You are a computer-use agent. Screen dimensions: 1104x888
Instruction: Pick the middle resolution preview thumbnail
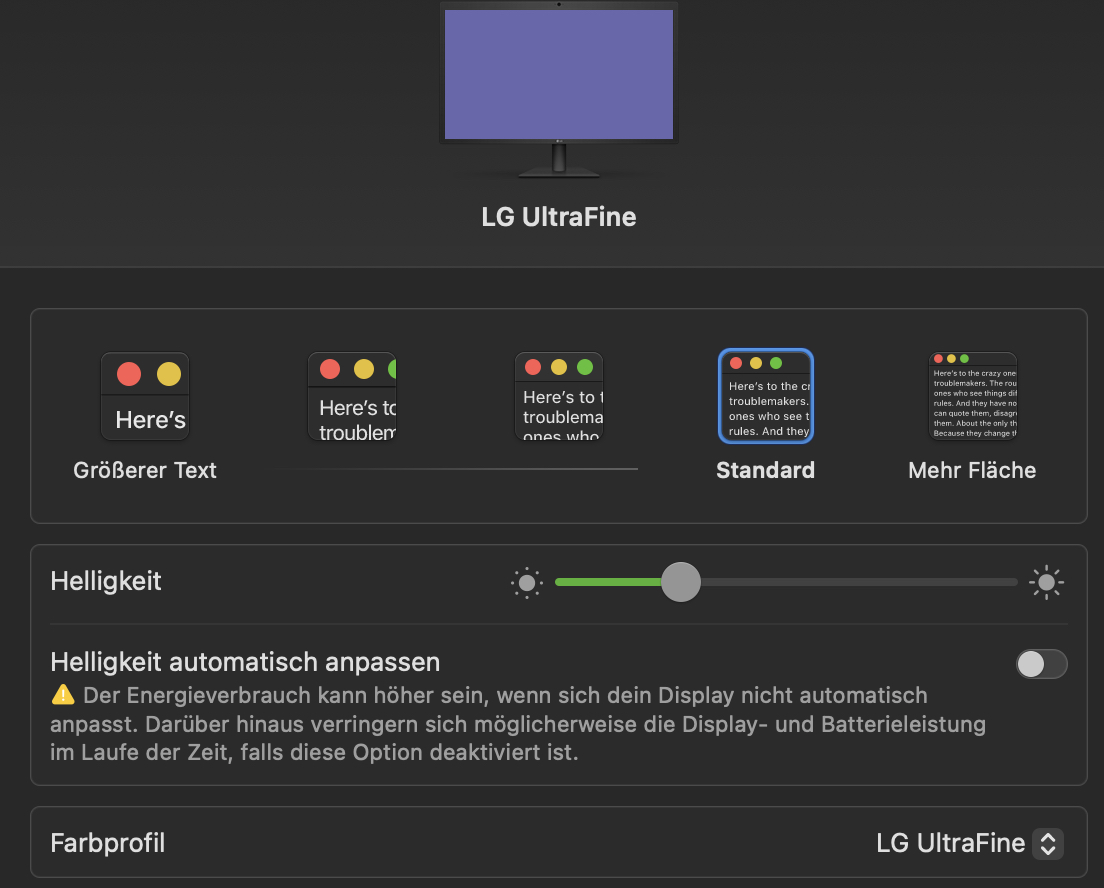pyautogui.click(x=559, y=396)
